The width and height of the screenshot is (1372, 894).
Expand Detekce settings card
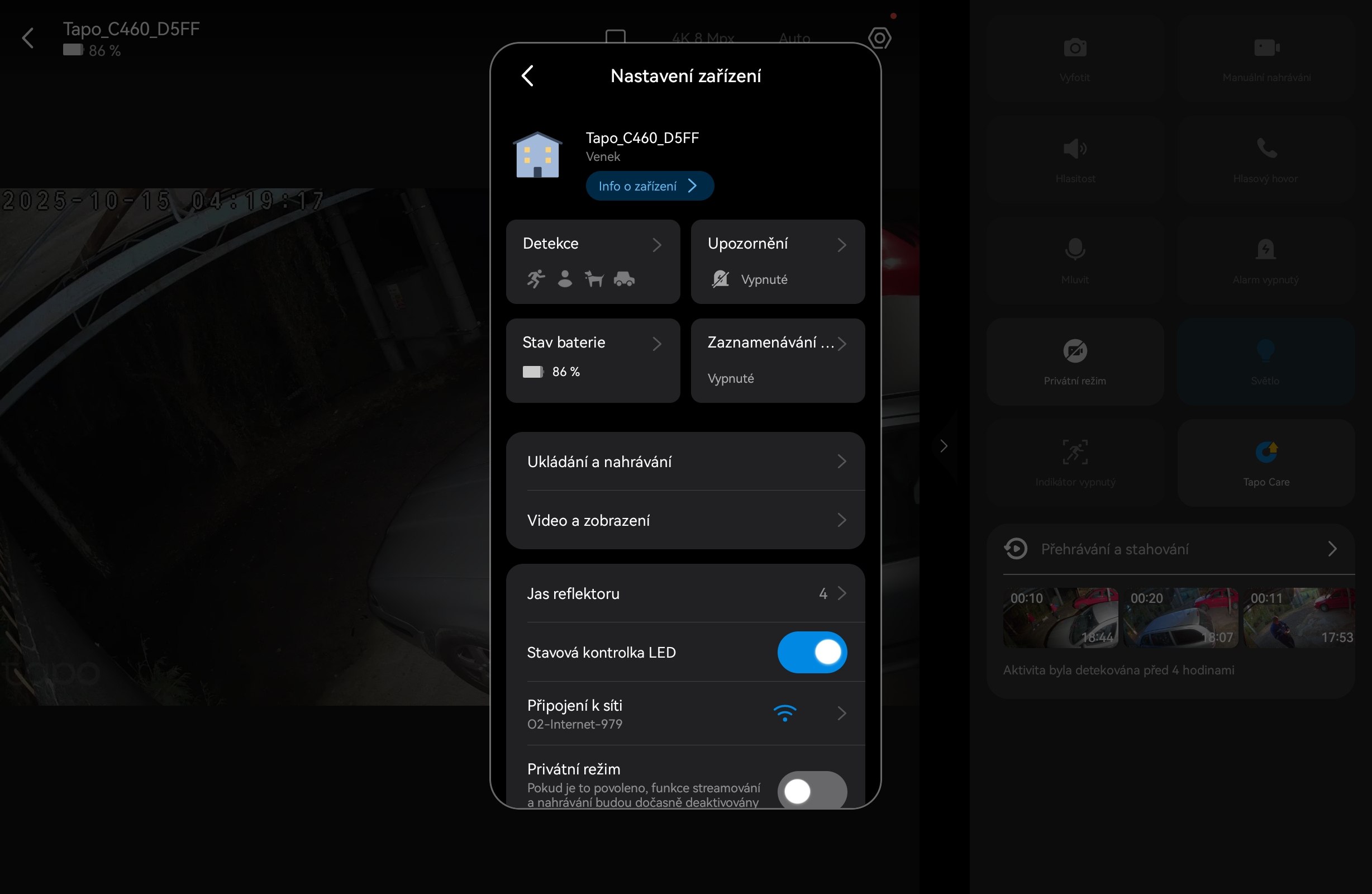coord(593,261)
